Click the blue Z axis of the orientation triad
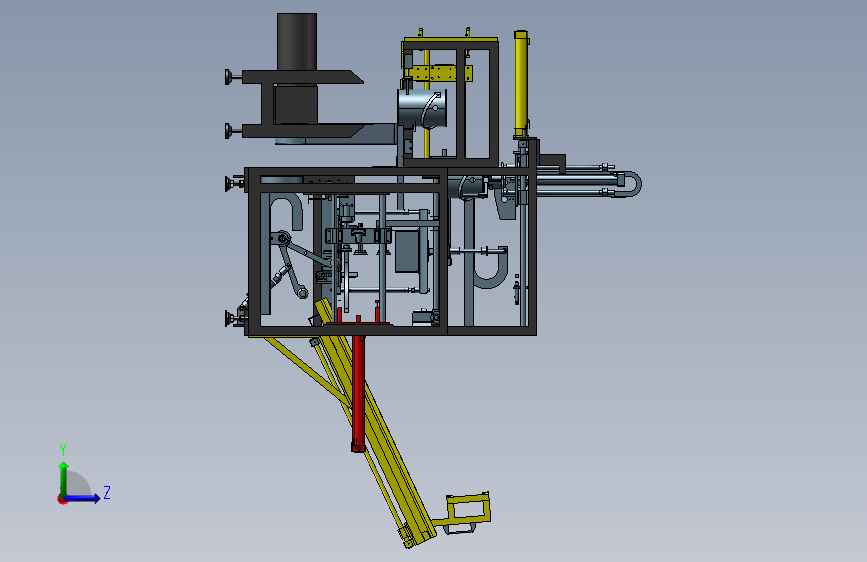 coord(82,498)
